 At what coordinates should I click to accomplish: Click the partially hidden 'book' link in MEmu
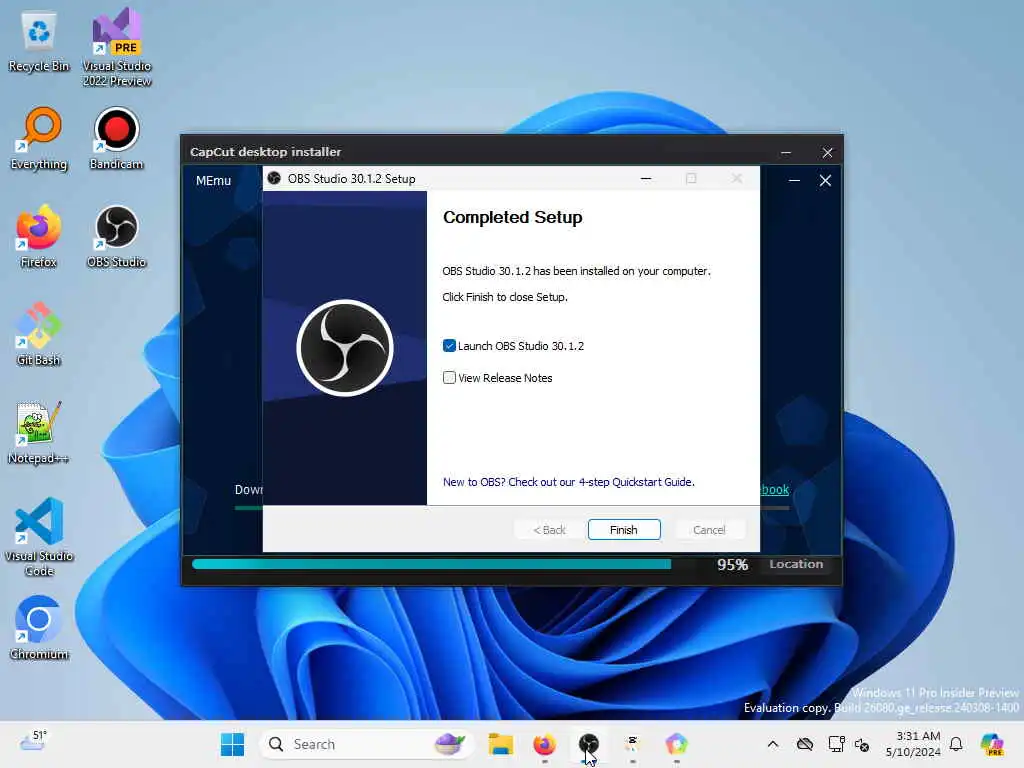coord(775,490)
